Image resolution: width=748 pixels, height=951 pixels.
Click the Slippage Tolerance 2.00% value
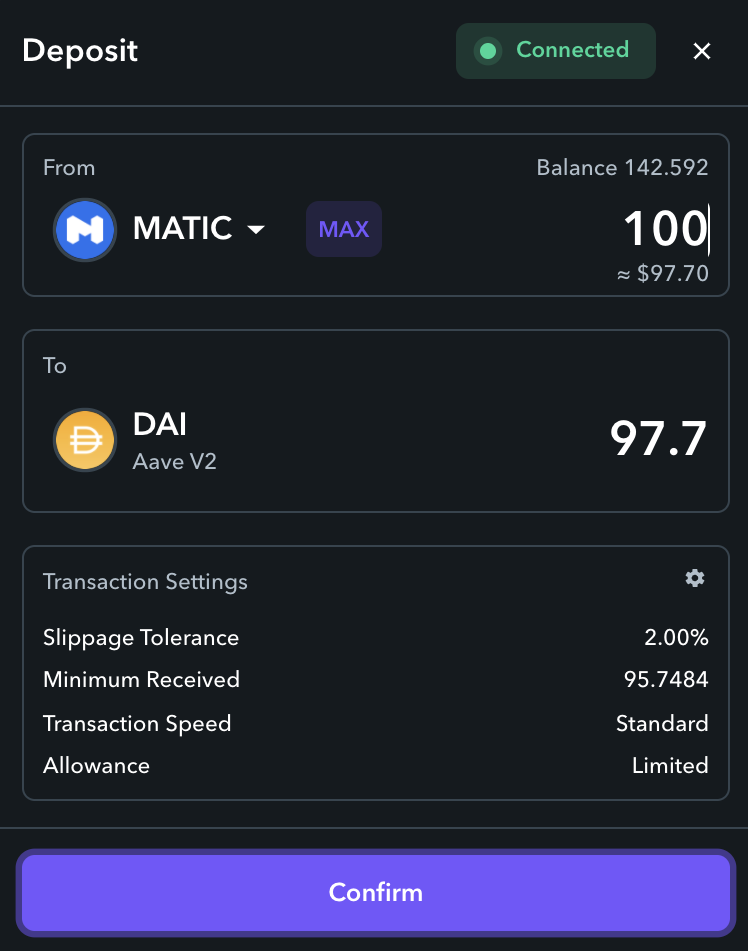click(x=676, y=637)
